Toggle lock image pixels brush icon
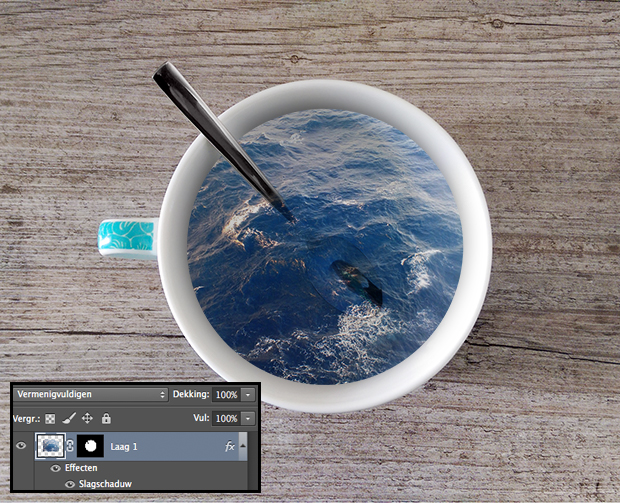 coord(69,418)
